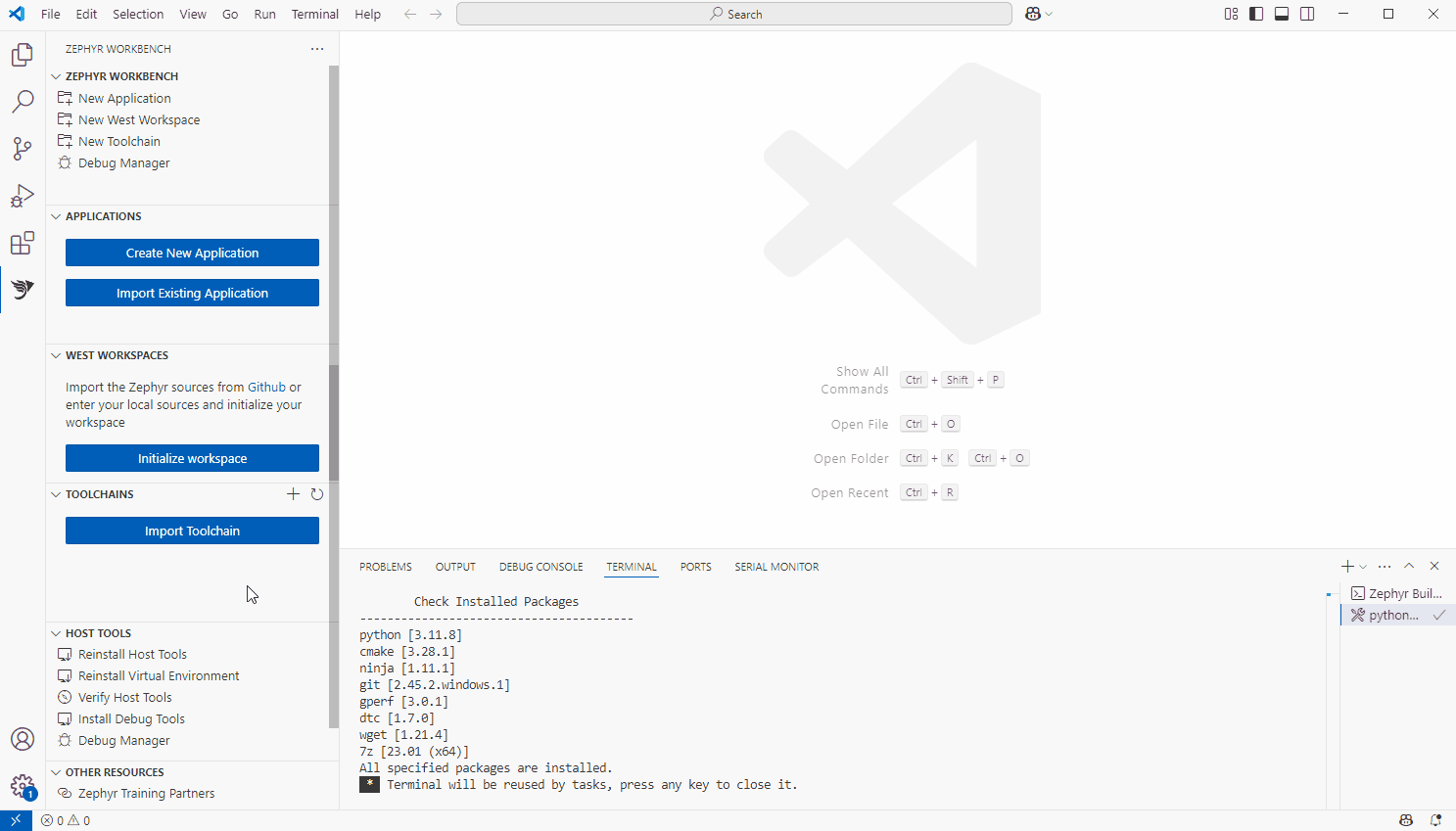Refresh the Toolchains list
1456x831 pixels.
click(316, 494)
